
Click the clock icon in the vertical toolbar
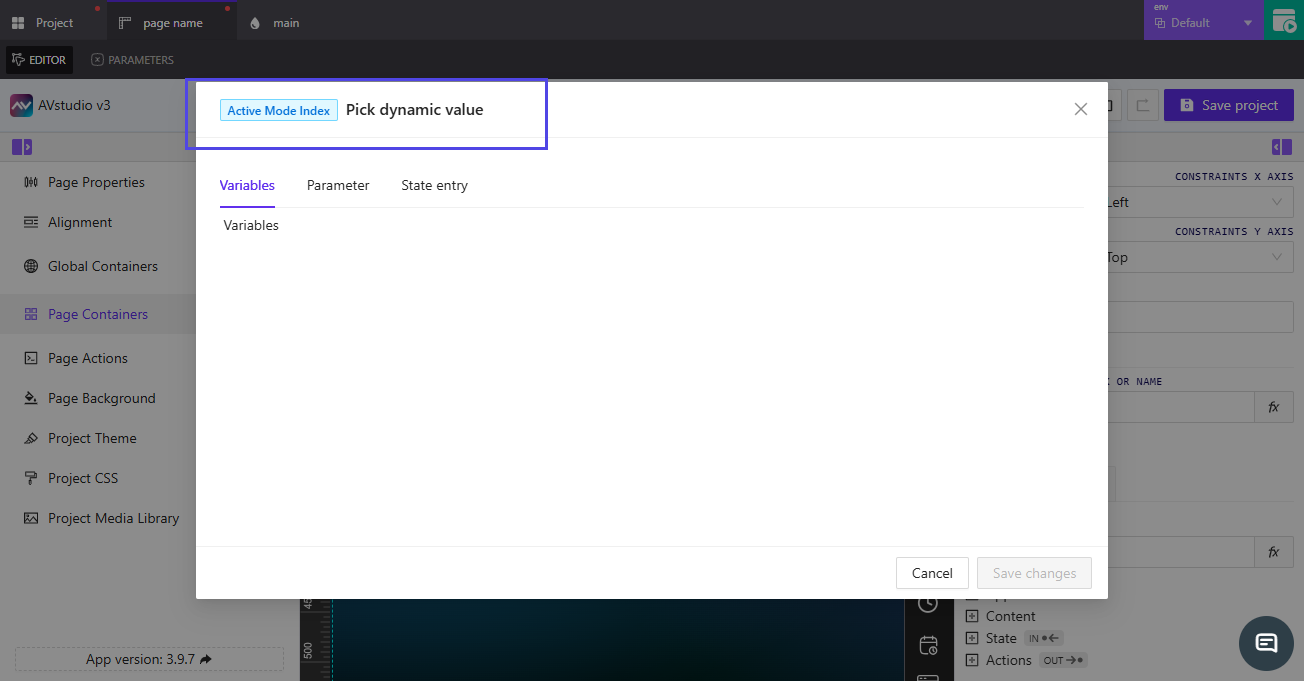(x=929, y=604)
